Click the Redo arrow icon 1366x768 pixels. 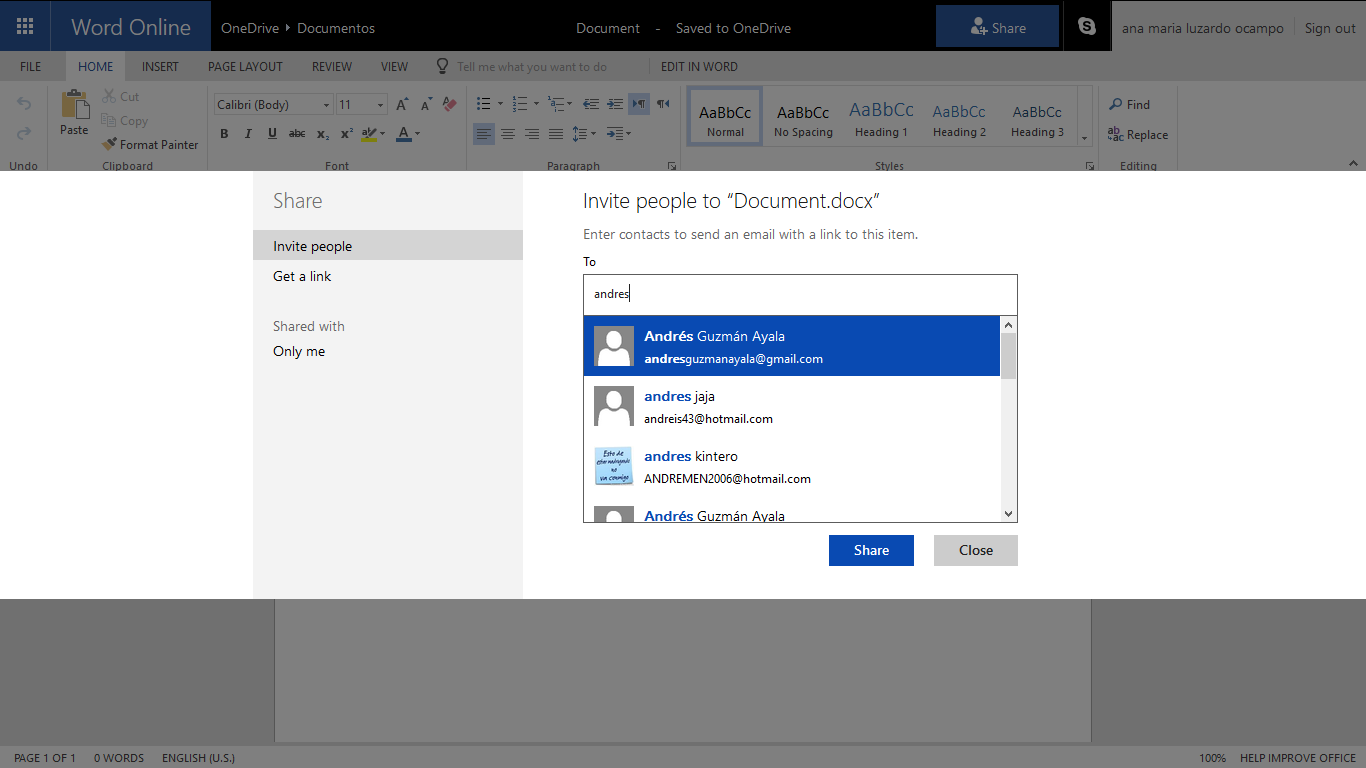click(24, 133)
